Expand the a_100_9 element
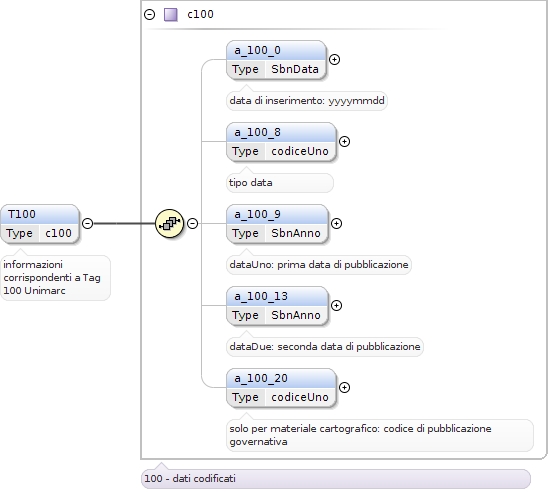This screenshot has width=549, height=492. 336,223
